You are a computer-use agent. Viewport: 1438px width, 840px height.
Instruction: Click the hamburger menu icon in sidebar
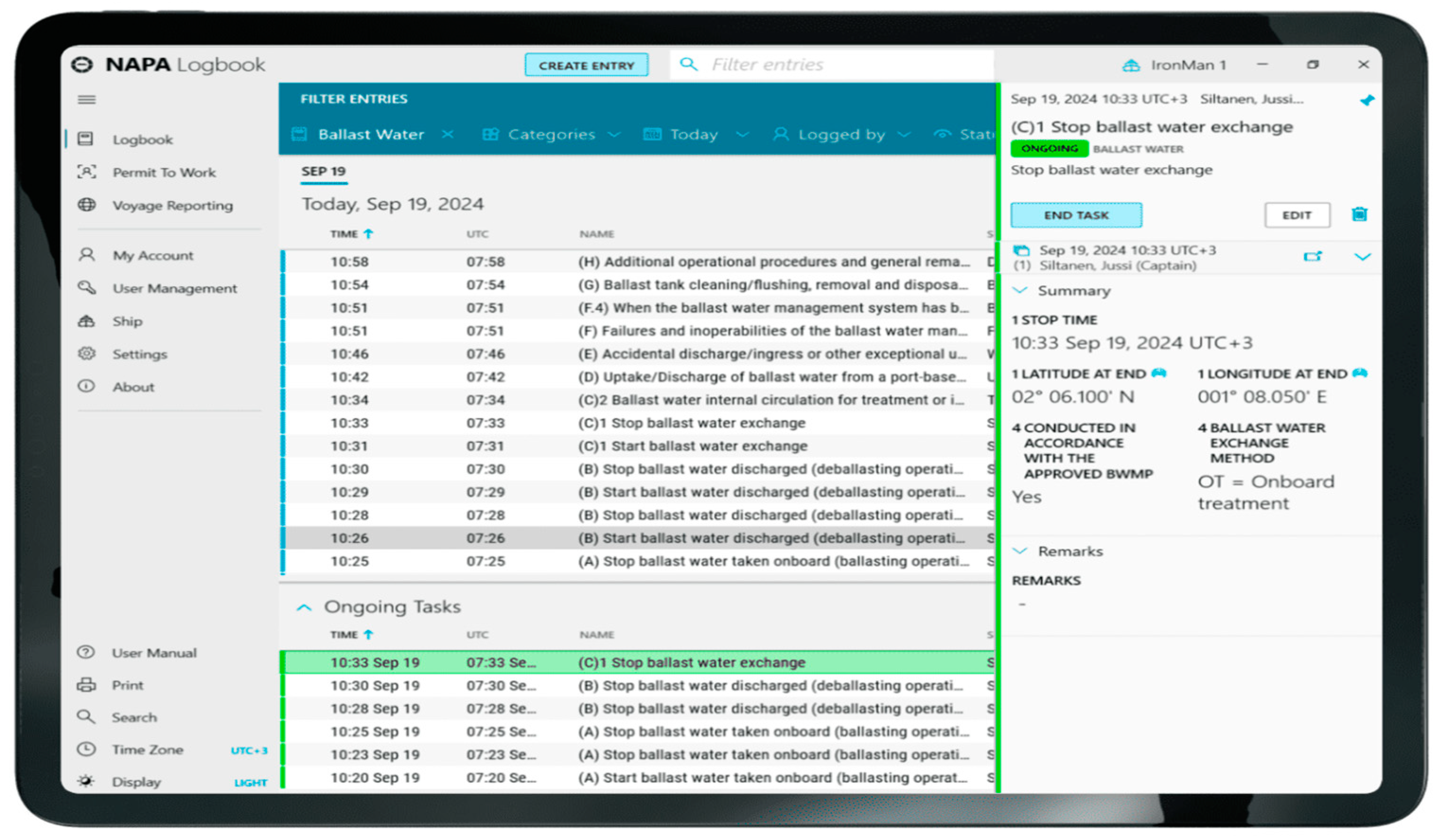tap(87, 100)
